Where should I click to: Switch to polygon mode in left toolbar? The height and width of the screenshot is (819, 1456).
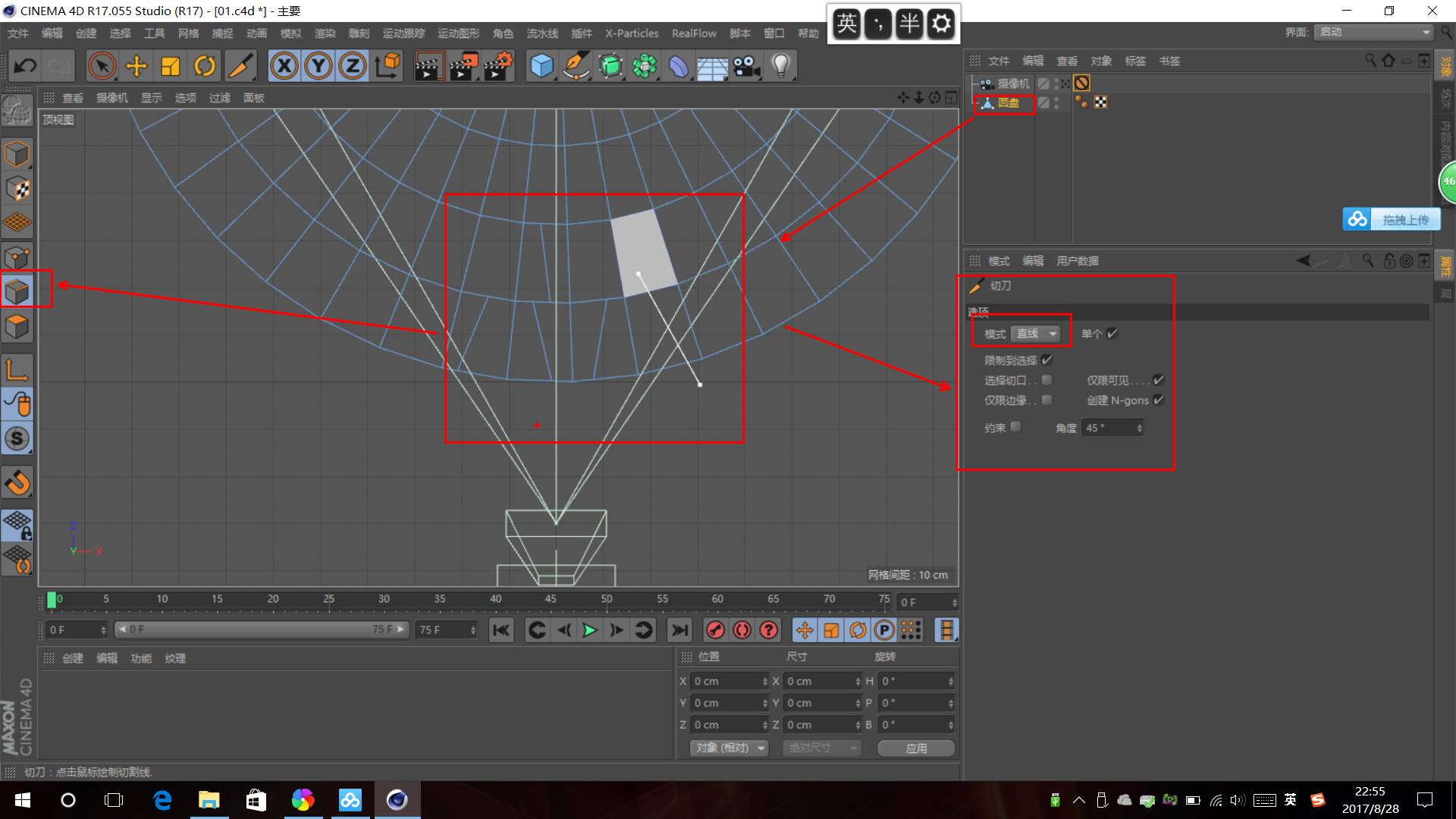pos(17,328)
